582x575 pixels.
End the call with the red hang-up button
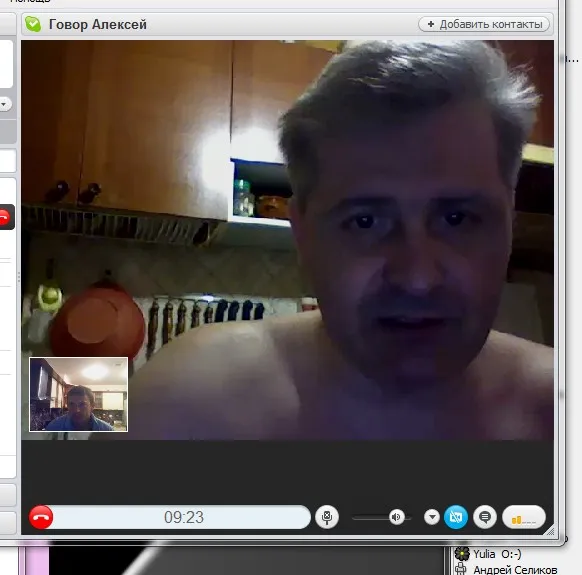pyautogui.click(x=41, y=517)
